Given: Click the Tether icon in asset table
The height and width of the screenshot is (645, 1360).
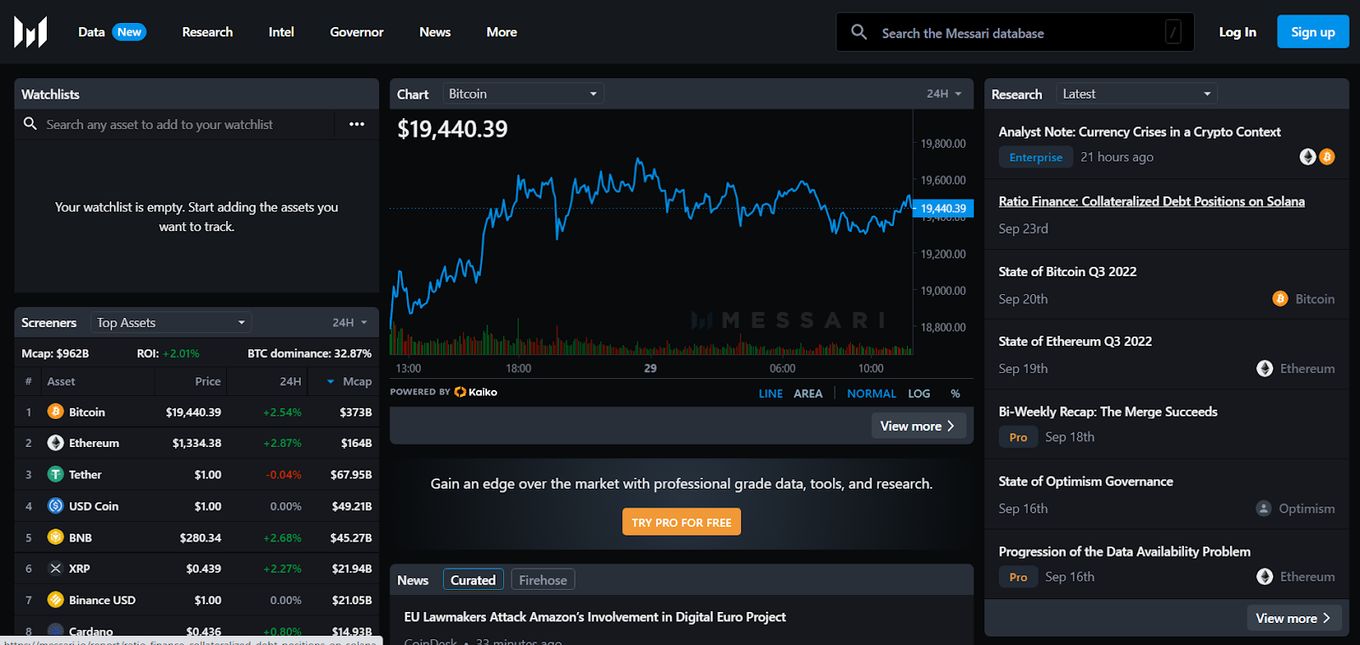Looking at the screenshot, I should [x=56, y=475].
